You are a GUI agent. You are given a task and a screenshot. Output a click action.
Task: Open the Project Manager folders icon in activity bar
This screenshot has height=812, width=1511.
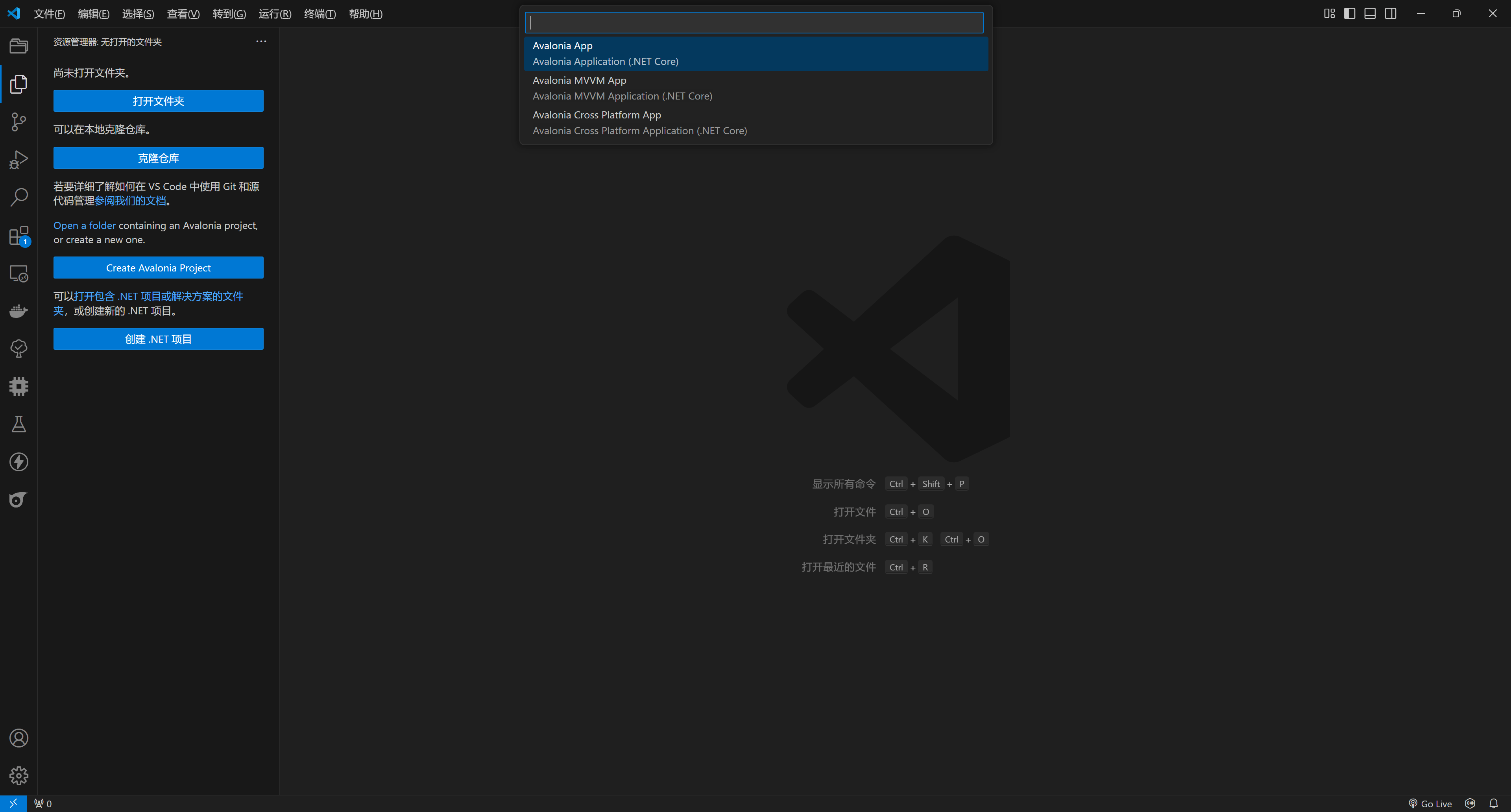click(19, 46)
